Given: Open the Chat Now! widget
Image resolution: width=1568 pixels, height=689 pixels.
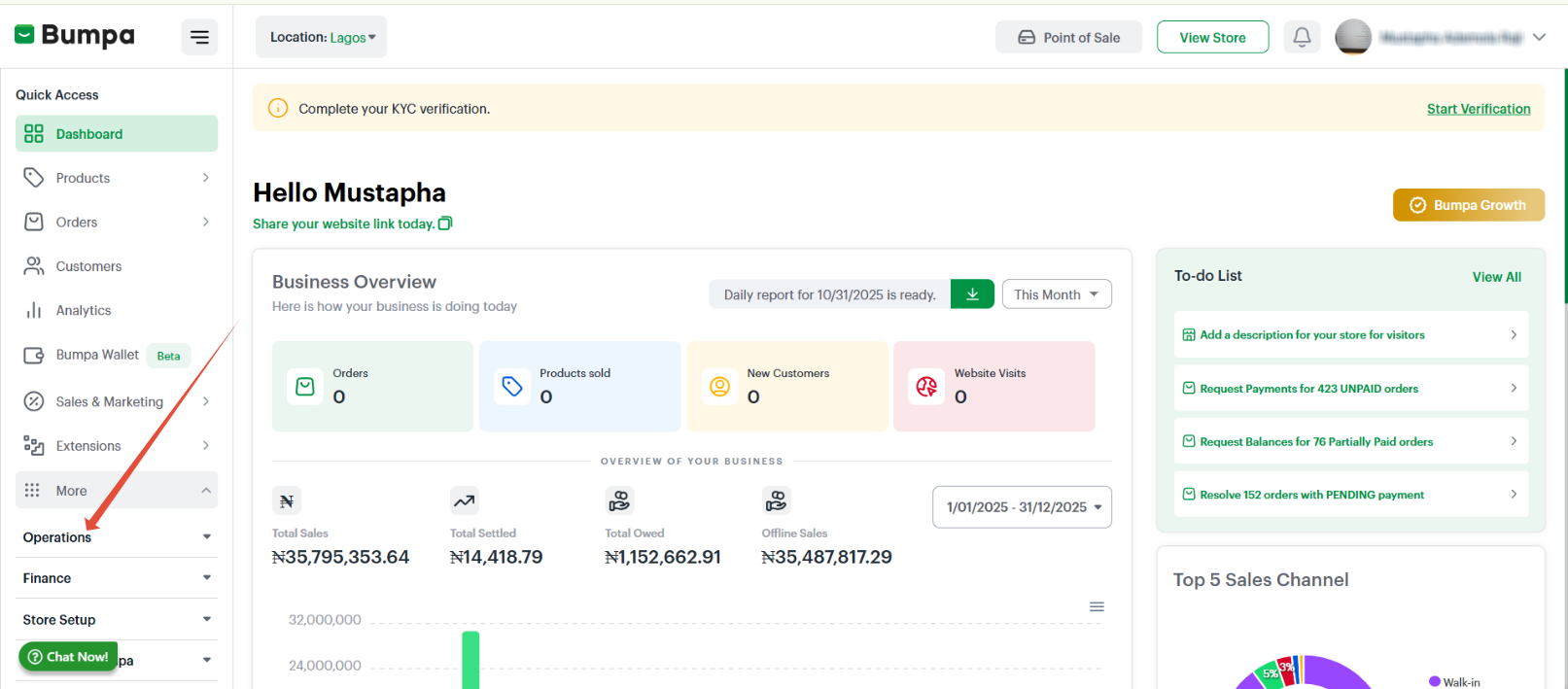Looking at the screenshot, I should [68, 656].
